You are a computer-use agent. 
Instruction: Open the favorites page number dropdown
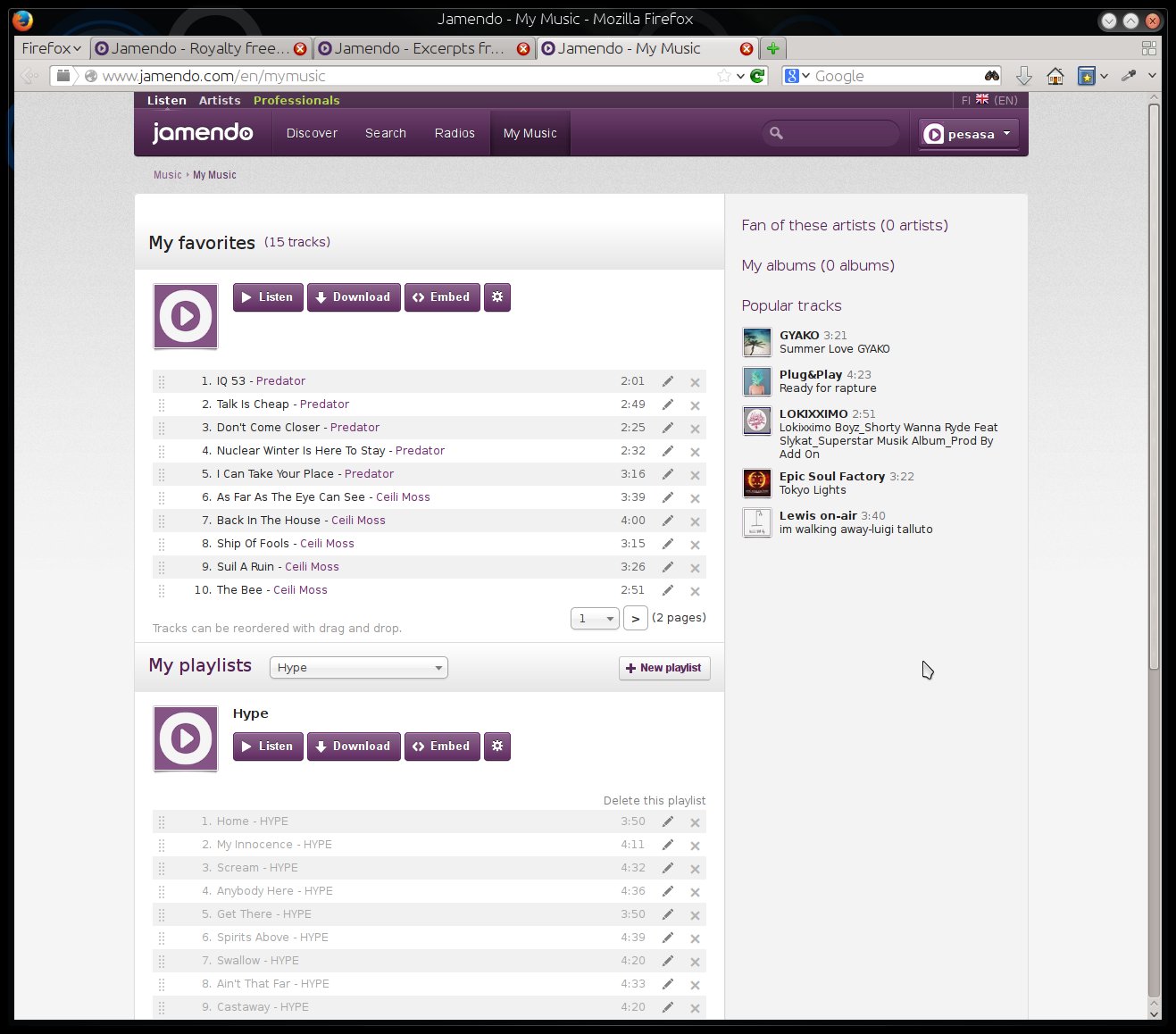click(x=595, y=618)
